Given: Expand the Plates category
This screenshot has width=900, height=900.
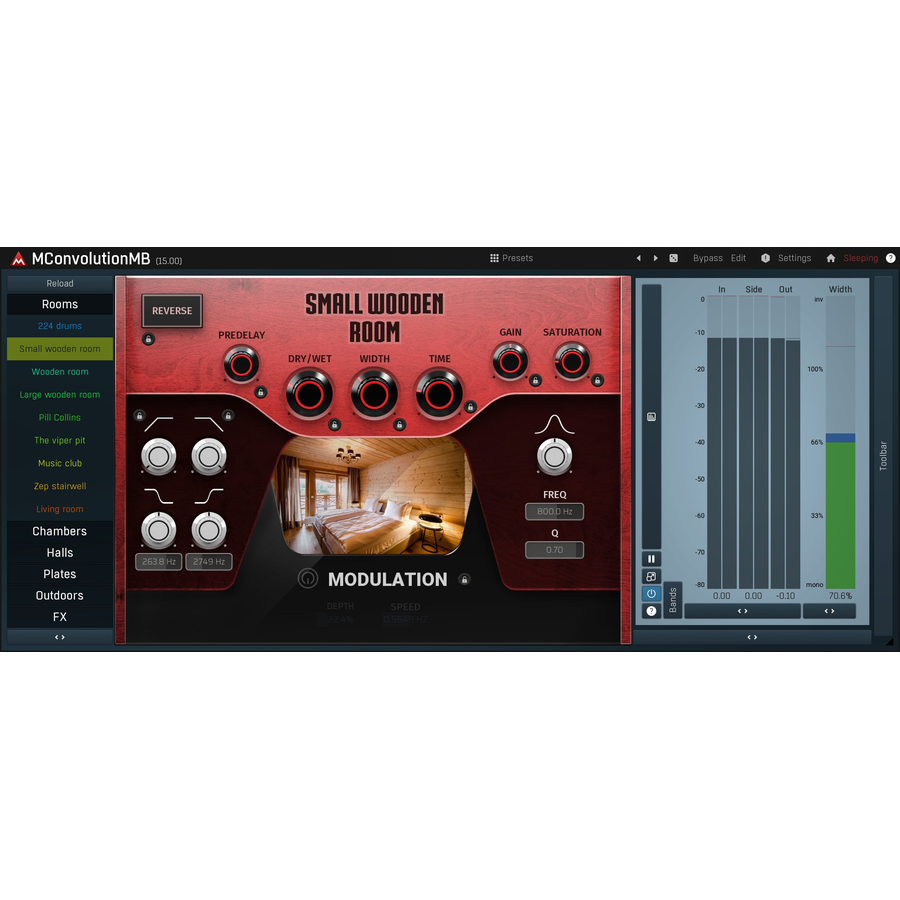Looking at the screenshot, I should pos(60,574).
